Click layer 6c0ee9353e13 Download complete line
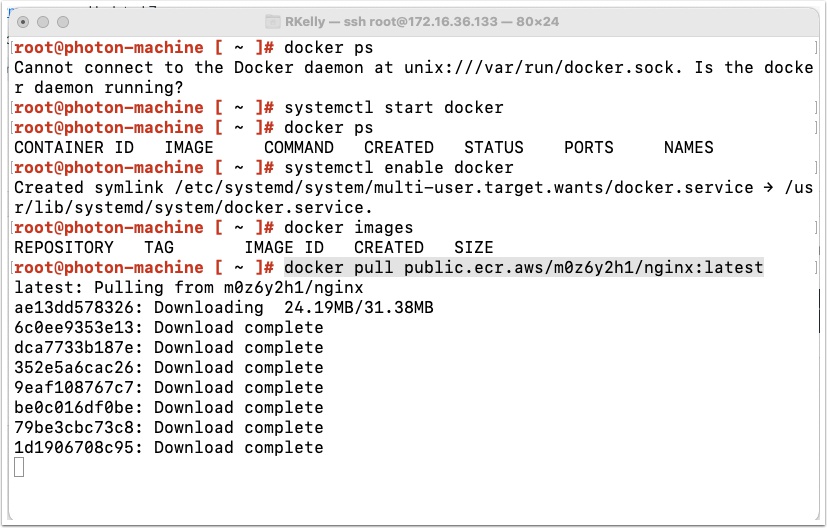 (x=169, y=328)
